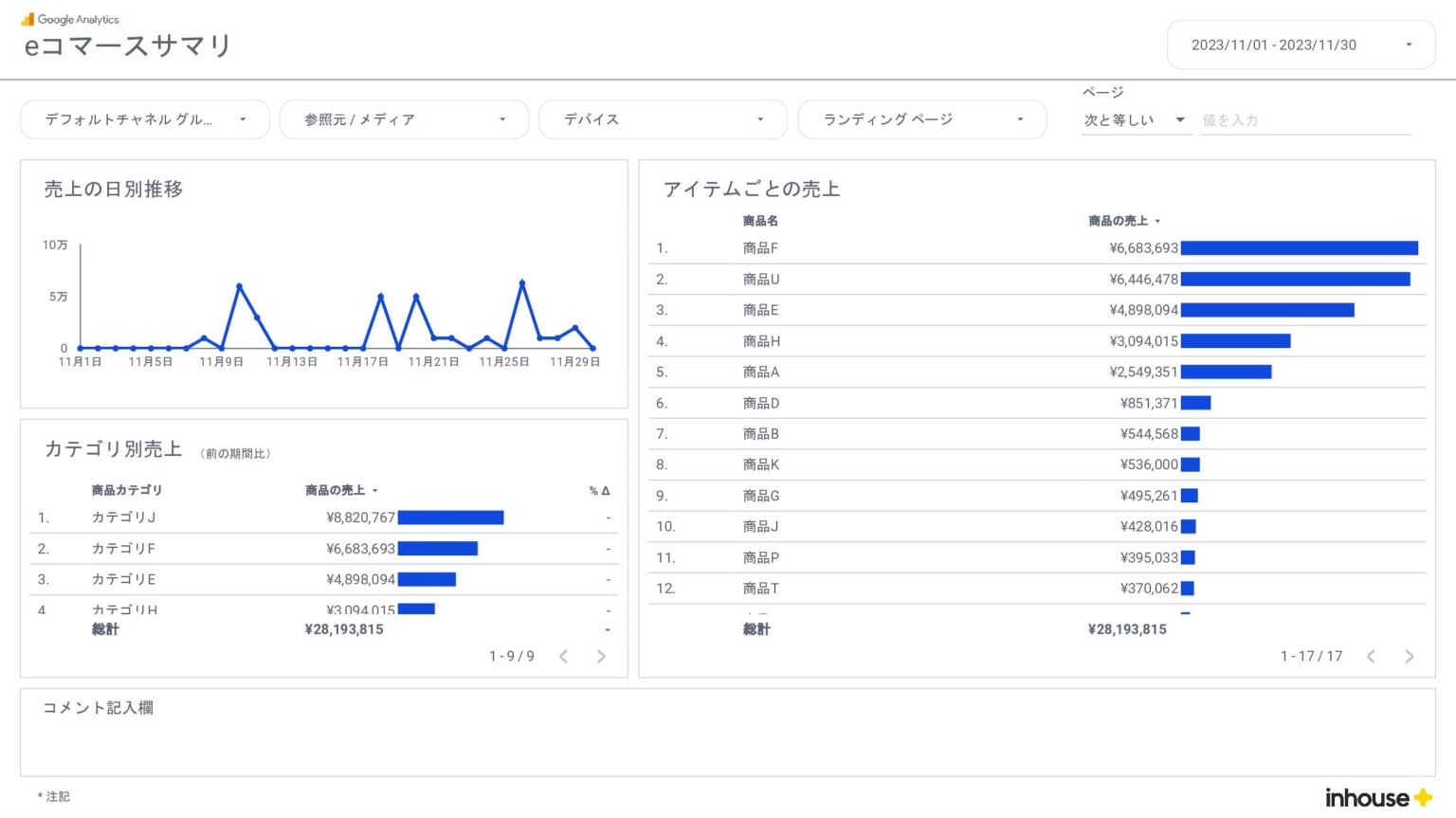Change the 次と等しい match condition
Image resolution: width=1456 pixels, height=818 pixels.
[1135, 120]
